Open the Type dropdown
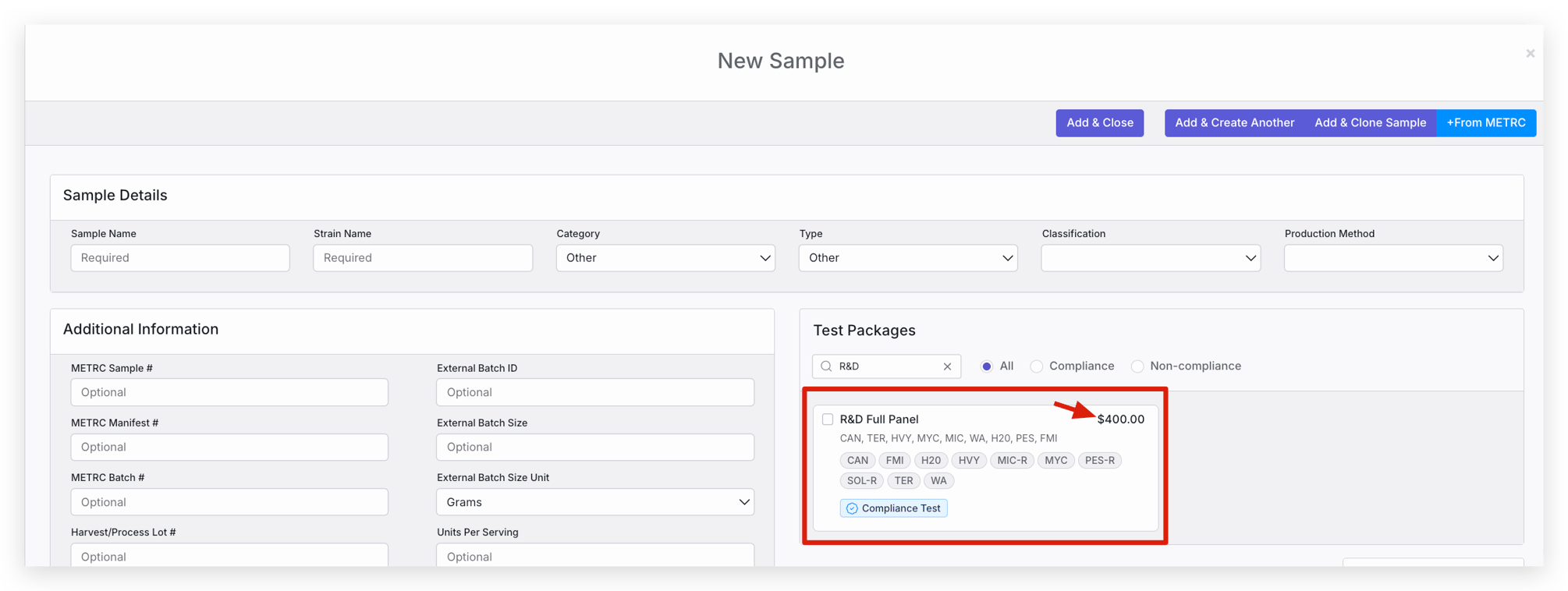Viewport: 1568px width, 591px height. pyautogui.click(x=908, y=258)
